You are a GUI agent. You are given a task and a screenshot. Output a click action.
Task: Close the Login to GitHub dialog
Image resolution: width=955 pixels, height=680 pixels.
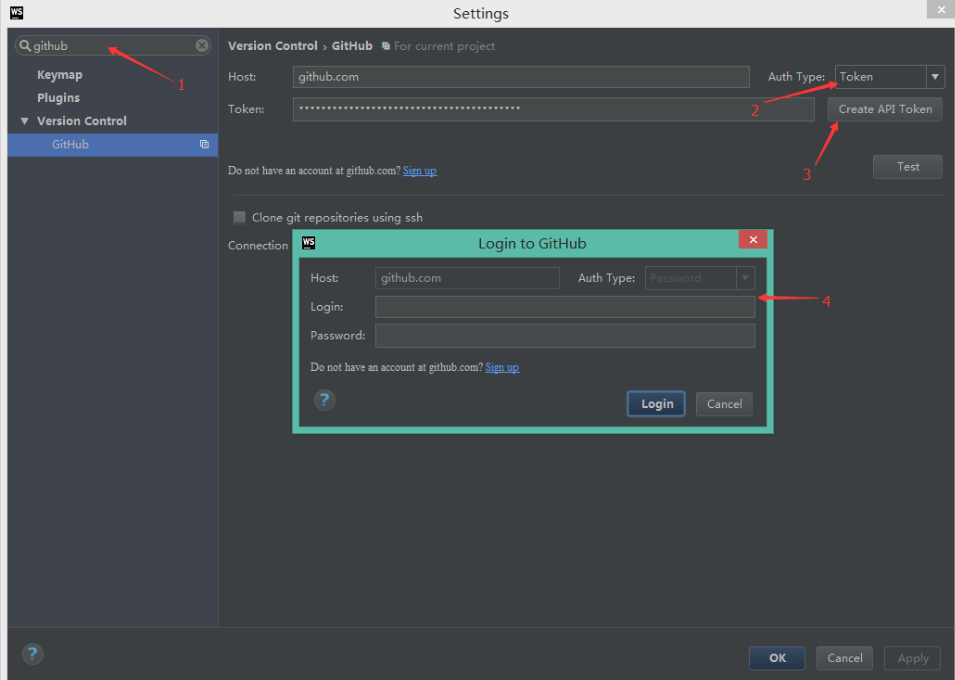(x=753, y=239)
